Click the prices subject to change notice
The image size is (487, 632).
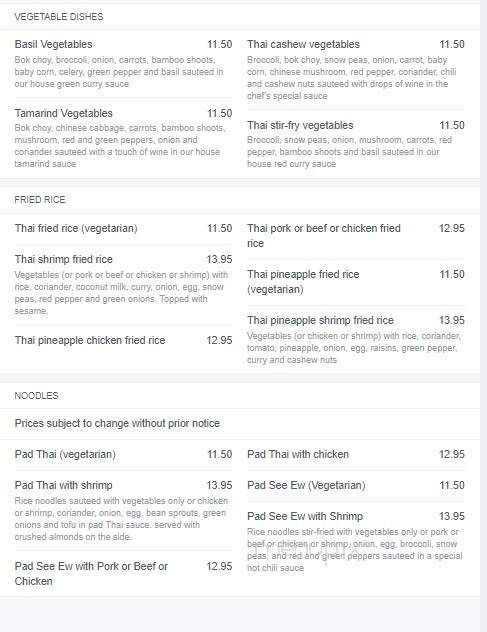pyautogui.click(x=117, y=424)
